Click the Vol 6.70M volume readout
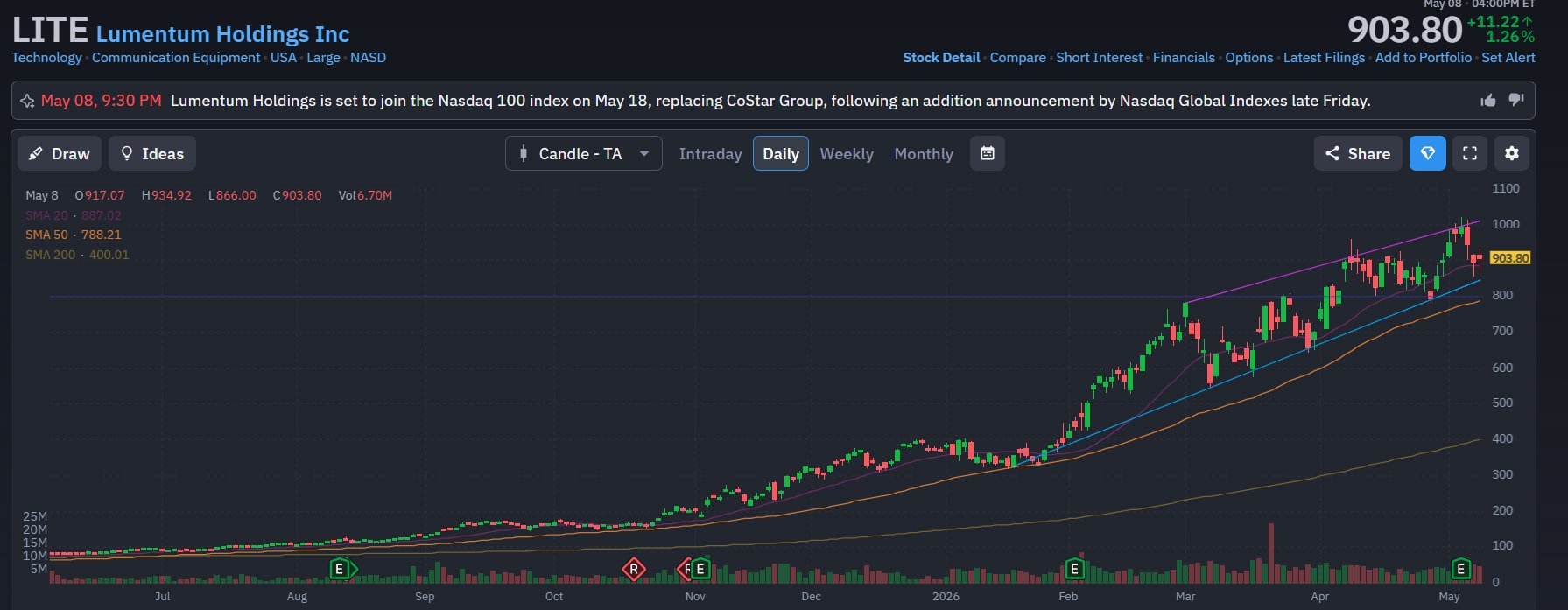Viewport: 1568px width, 610px height. click(x=365, y=195)
